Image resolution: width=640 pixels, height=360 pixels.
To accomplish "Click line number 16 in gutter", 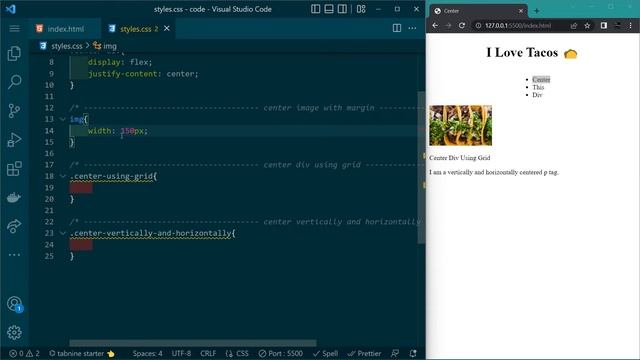I will (x=49, y=153).
